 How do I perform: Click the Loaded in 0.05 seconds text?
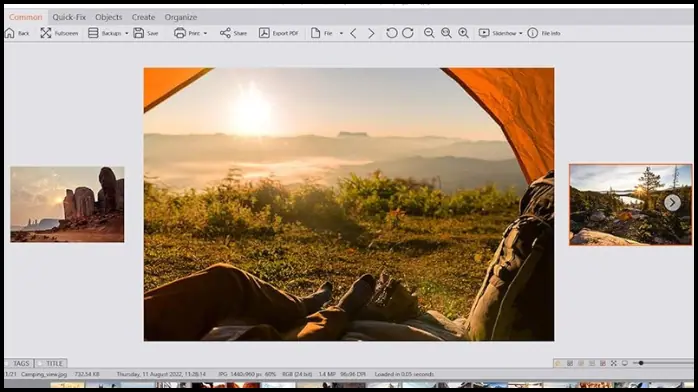point(404,374)
